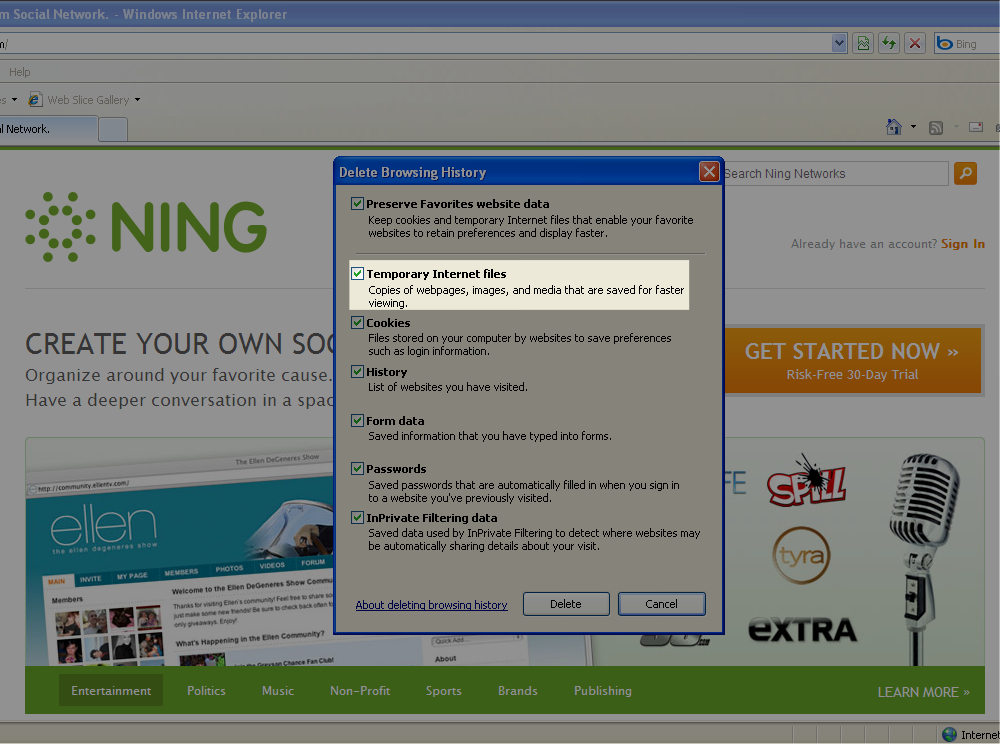
Task: Click the orange Ning search magnifier button
Action: click(966, 173)
